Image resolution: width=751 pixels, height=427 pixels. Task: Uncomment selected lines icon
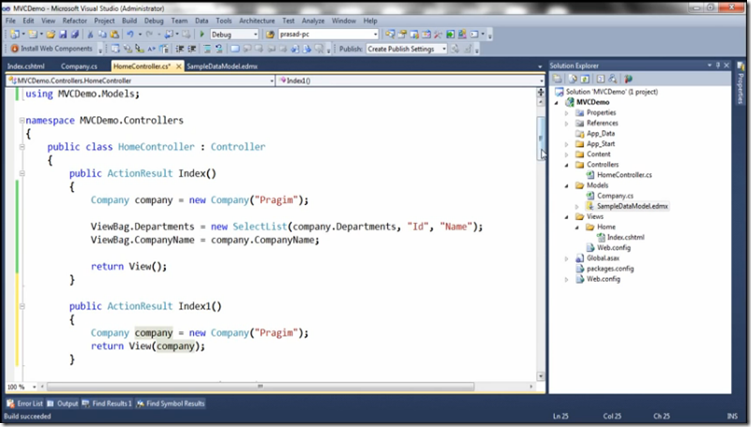click(x=219, y=49)
